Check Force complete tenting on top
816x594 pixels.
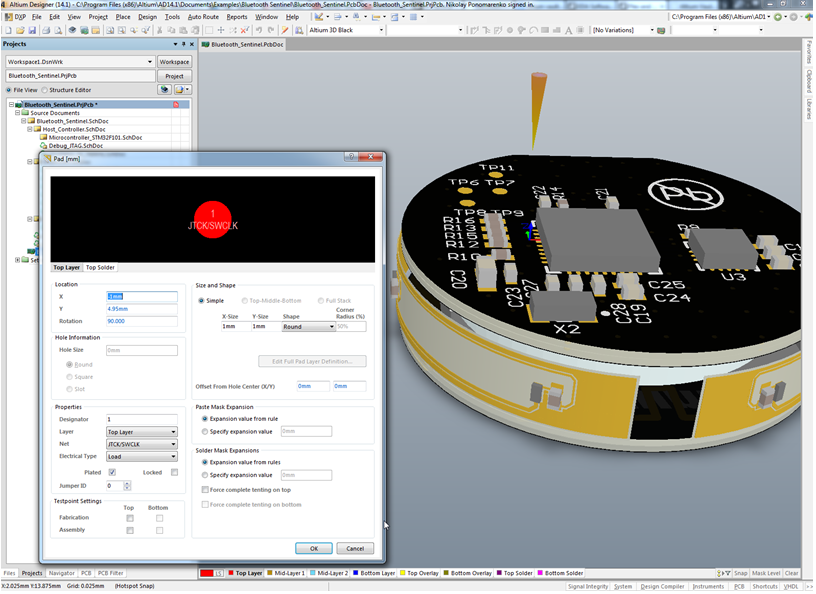pos(205,490)
